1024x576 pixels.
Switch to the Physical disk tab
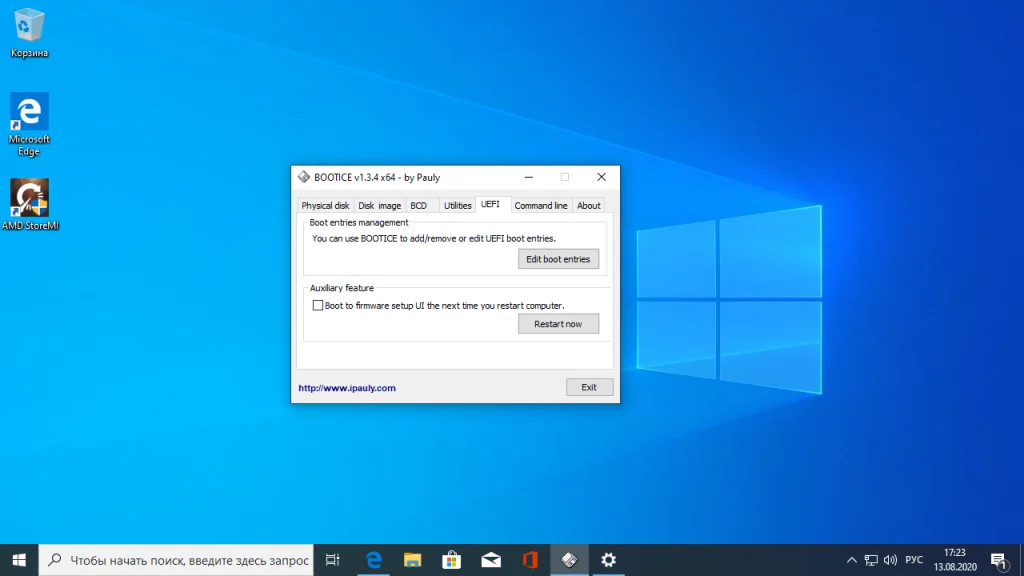click(x=325, y=205)
